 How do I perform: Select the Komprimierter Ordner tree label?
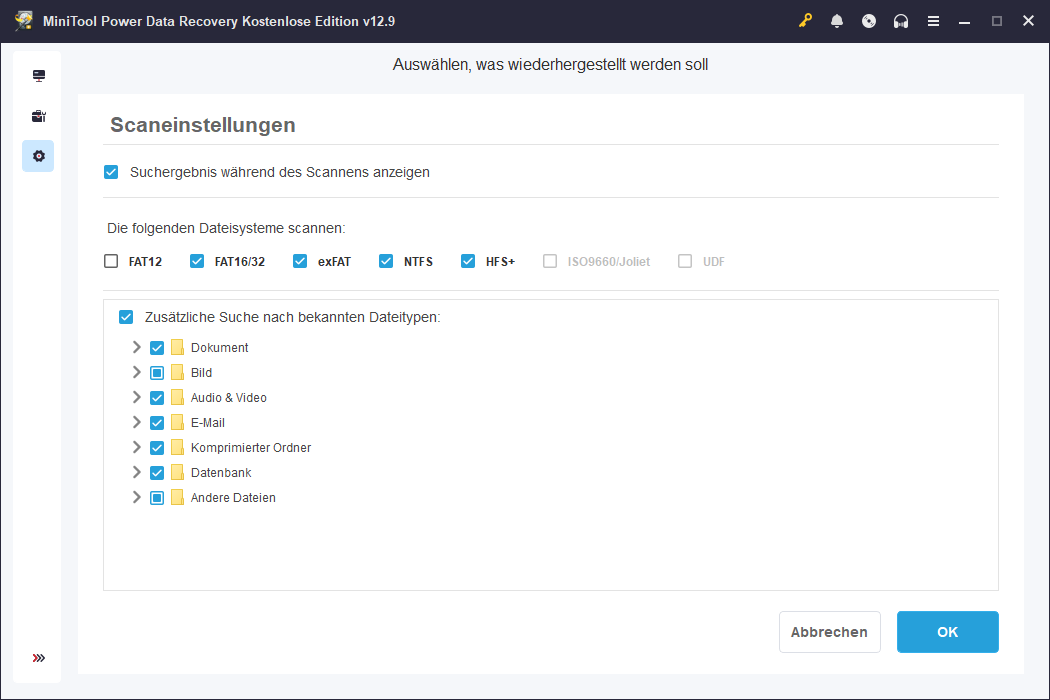point(251,447)
